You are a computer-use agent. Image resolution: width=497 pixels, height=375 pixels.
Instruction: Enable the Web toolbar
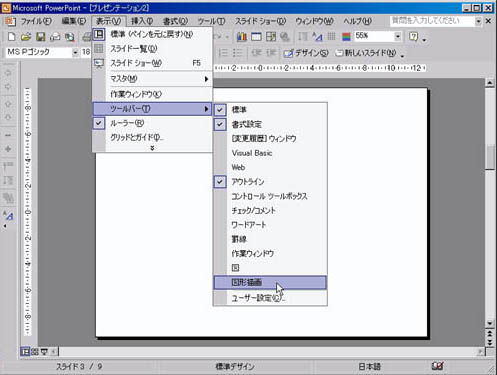(x=270, y=167)
